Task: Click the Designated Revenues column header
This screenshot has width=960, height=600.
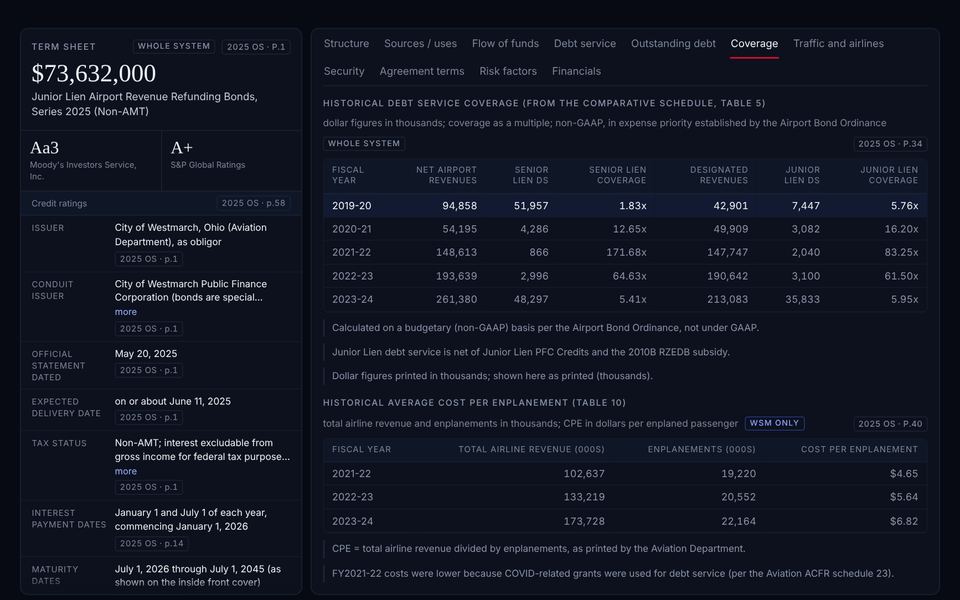Action: coord(719,175)
